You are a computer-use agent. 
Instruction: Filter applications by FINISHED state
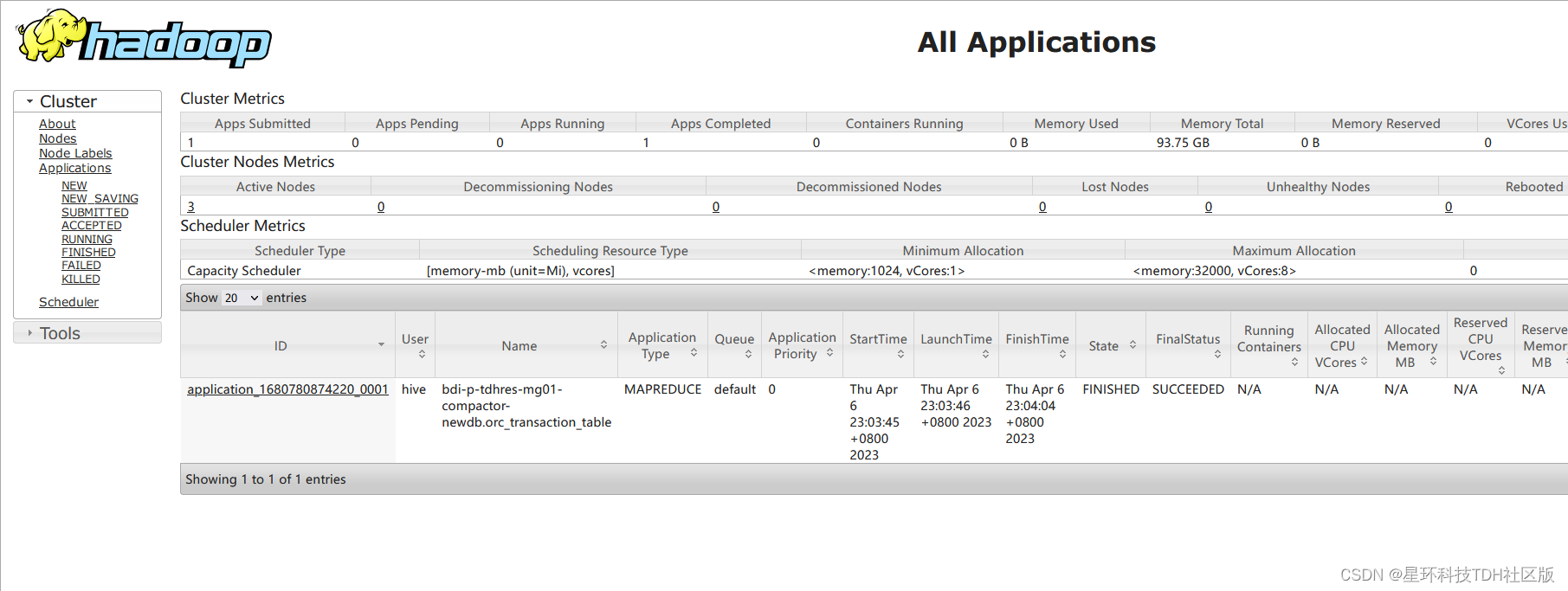pos(88,252)
